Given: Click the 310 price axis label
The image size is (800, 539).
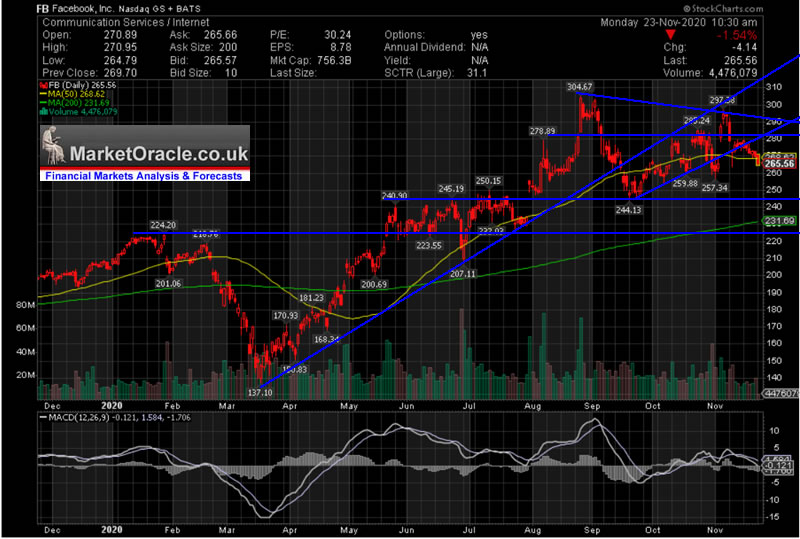Looking at the screenshot, I should 773,87.
